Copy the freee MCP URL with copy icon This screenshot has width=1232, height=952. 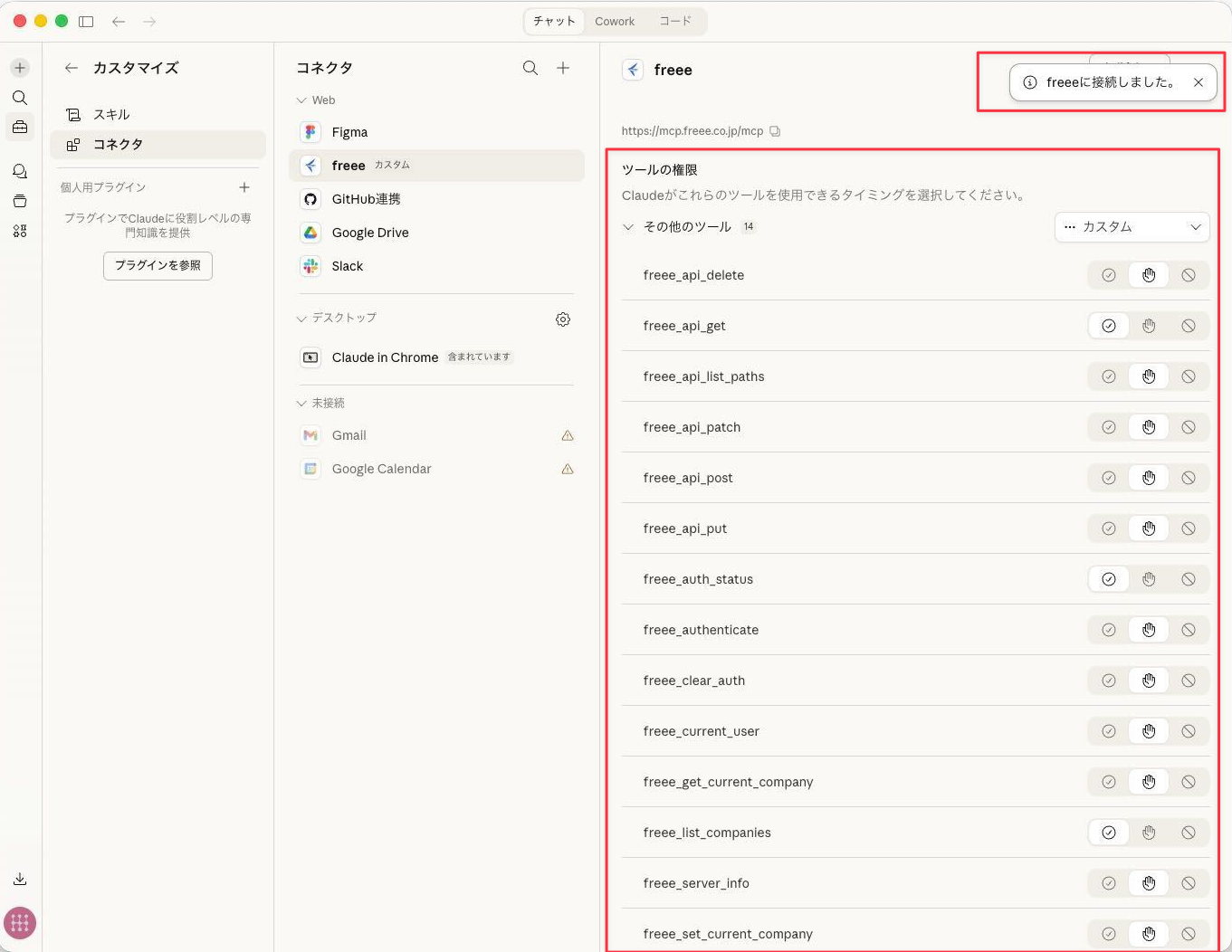click(x=775, y=131)
